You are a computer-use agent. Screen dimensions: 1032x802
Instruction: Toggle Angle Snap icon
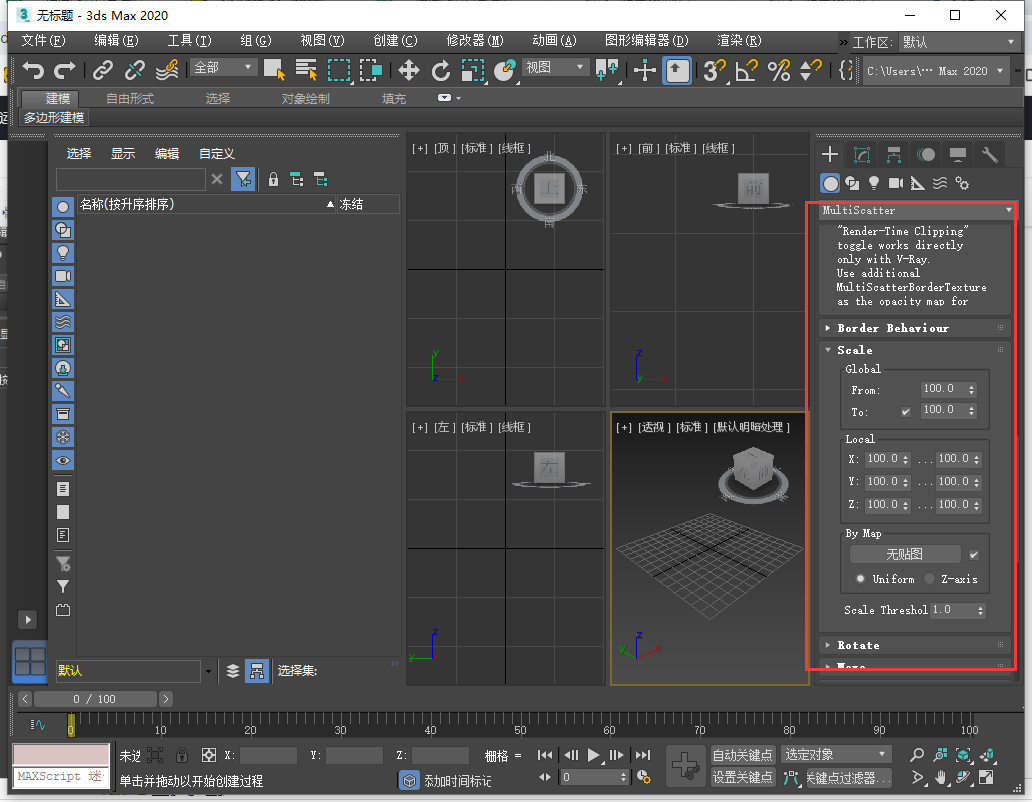(x=746, y=70)
